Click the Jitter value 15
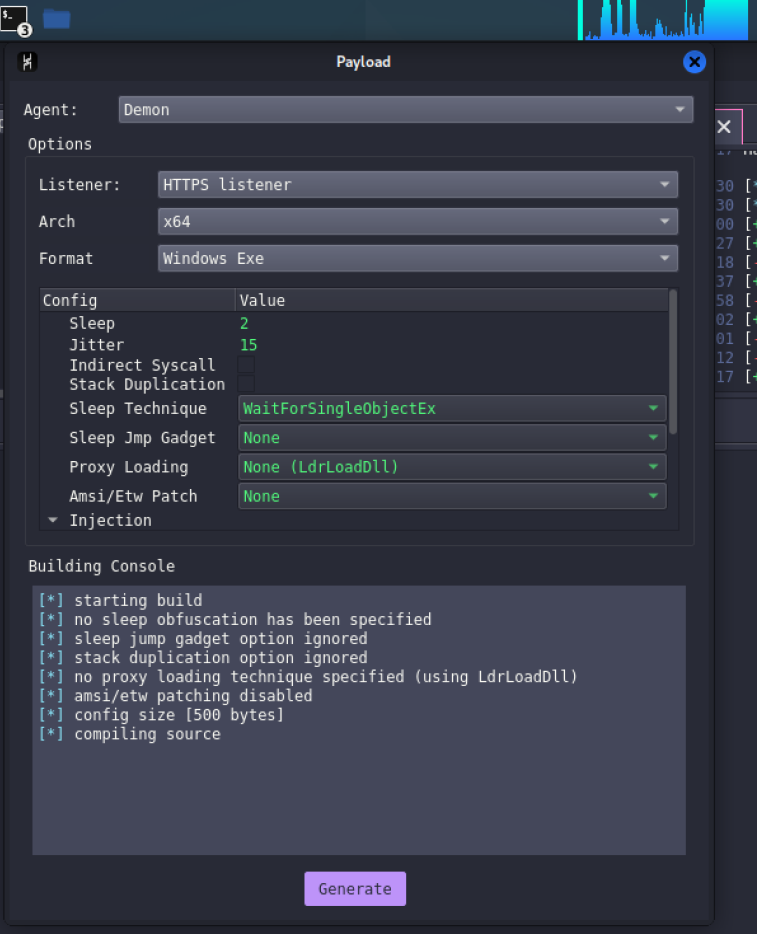The width and height of the screenshot is (757, 934). tap(248, 345)
